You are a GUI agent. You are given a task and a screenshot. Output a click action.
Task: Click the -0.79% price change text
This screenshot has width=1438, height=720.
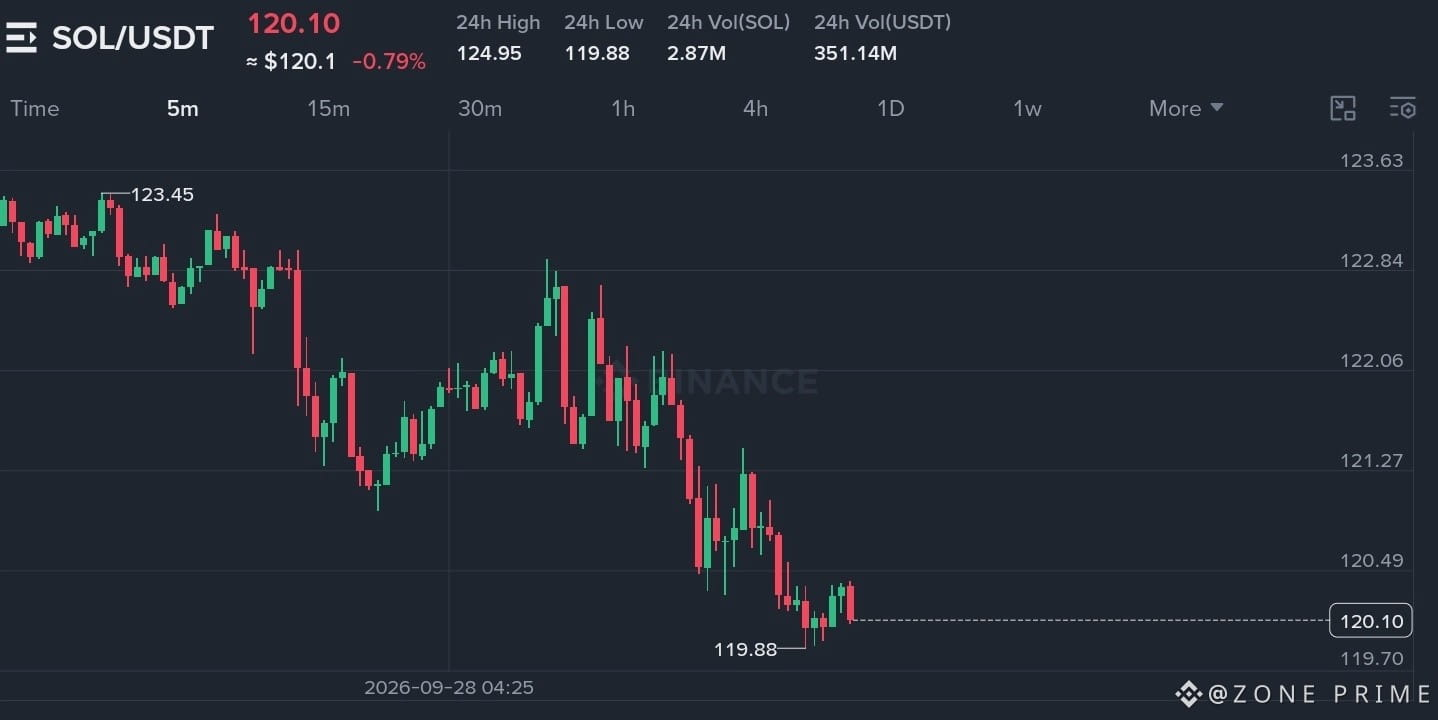[x=389, y=62]
